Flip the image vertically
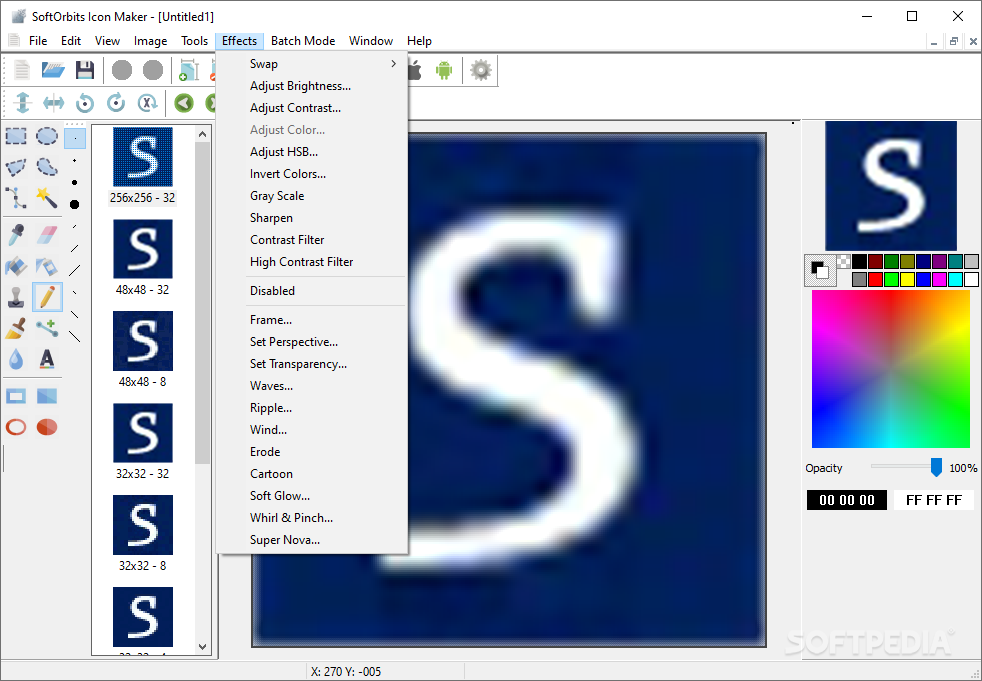982x681 pixels. tap(22, 102)
